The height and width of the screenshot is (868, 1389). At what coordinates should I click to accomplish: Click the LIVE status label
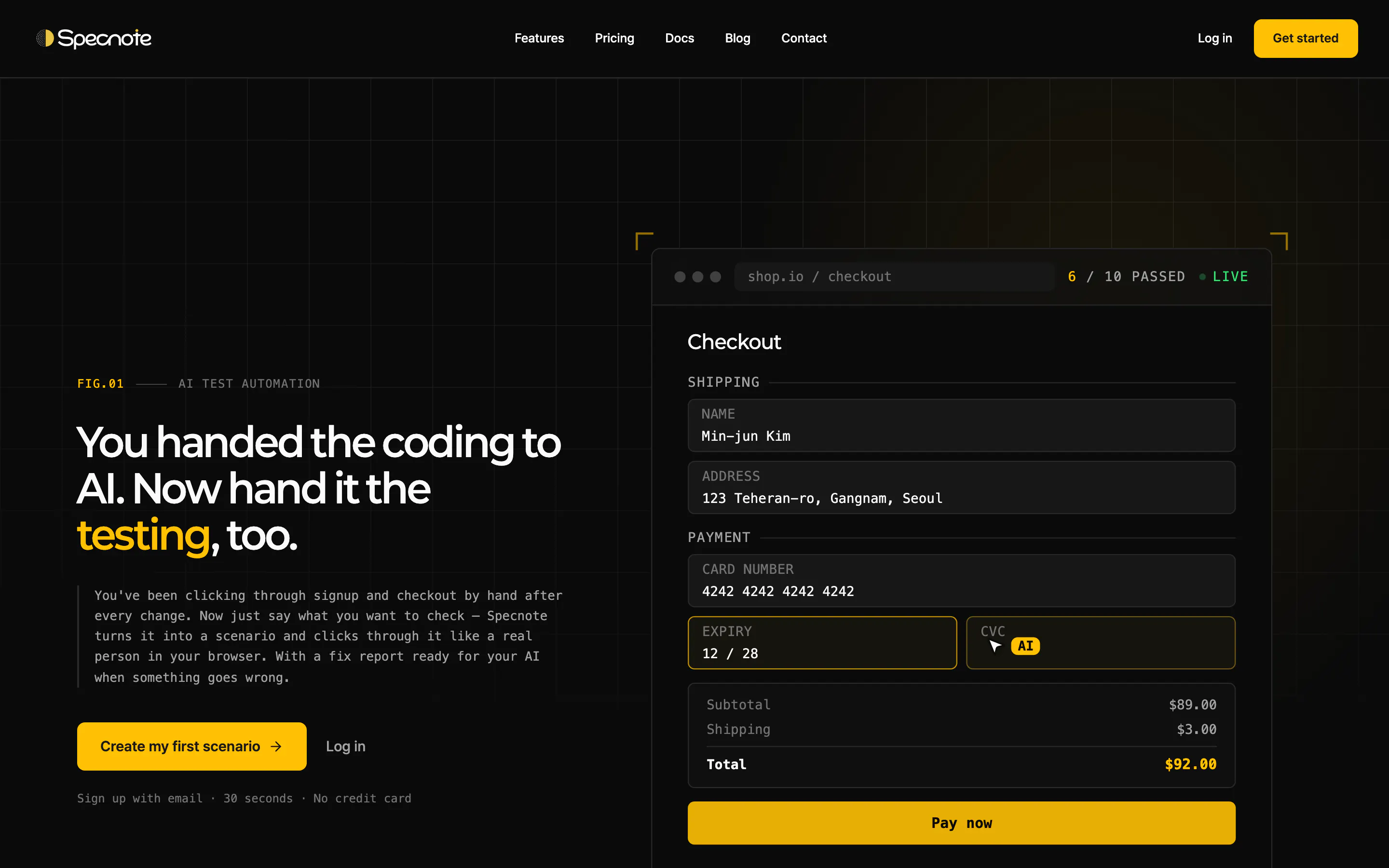1230,277
